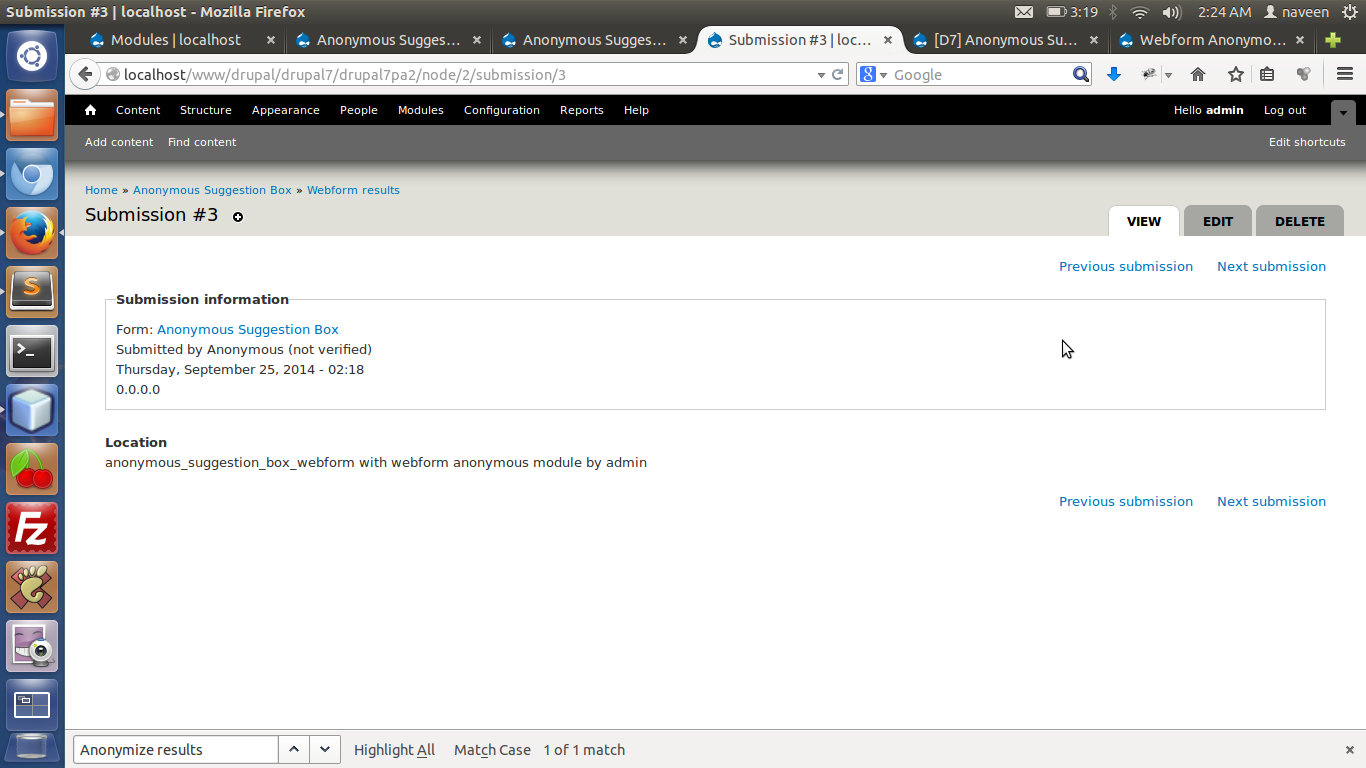Open VirtualBox from the launcher
The height and width of the screenshot is (768, 1366).
(32, 410)
